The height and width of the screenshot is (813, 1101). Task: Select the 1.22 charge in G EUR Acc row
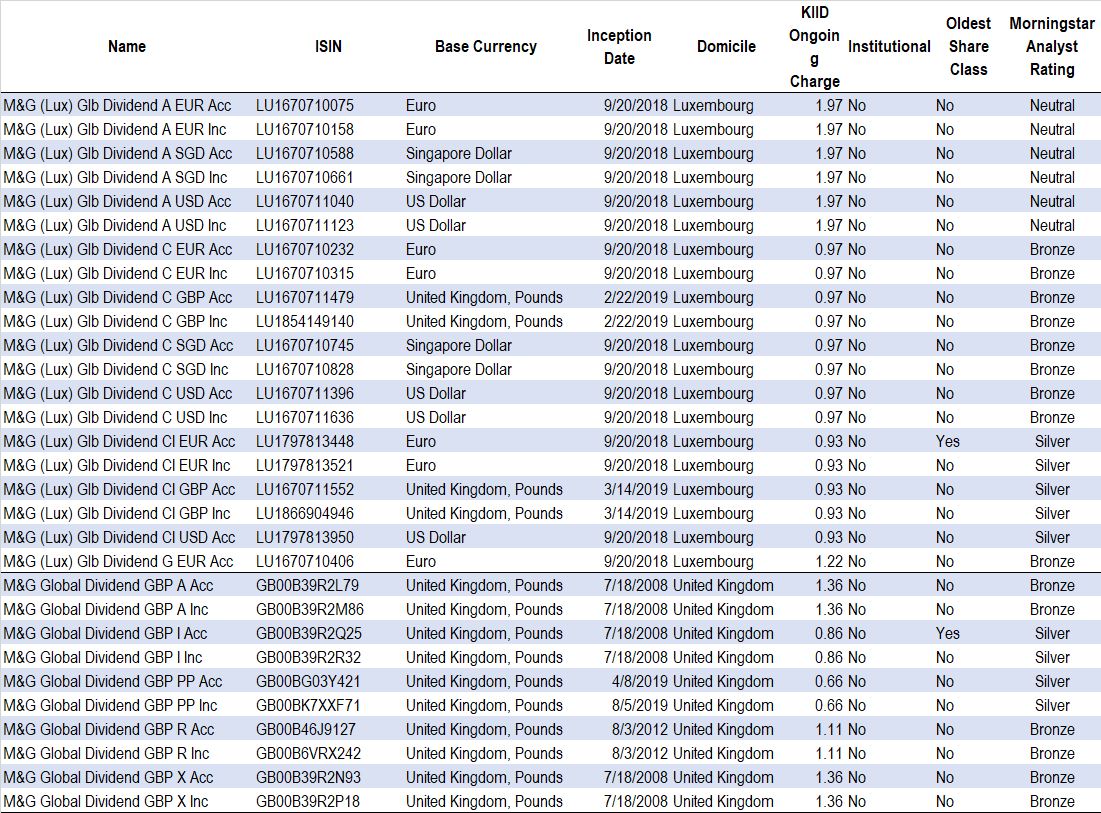pyautogui.click(x=829, y=561)
